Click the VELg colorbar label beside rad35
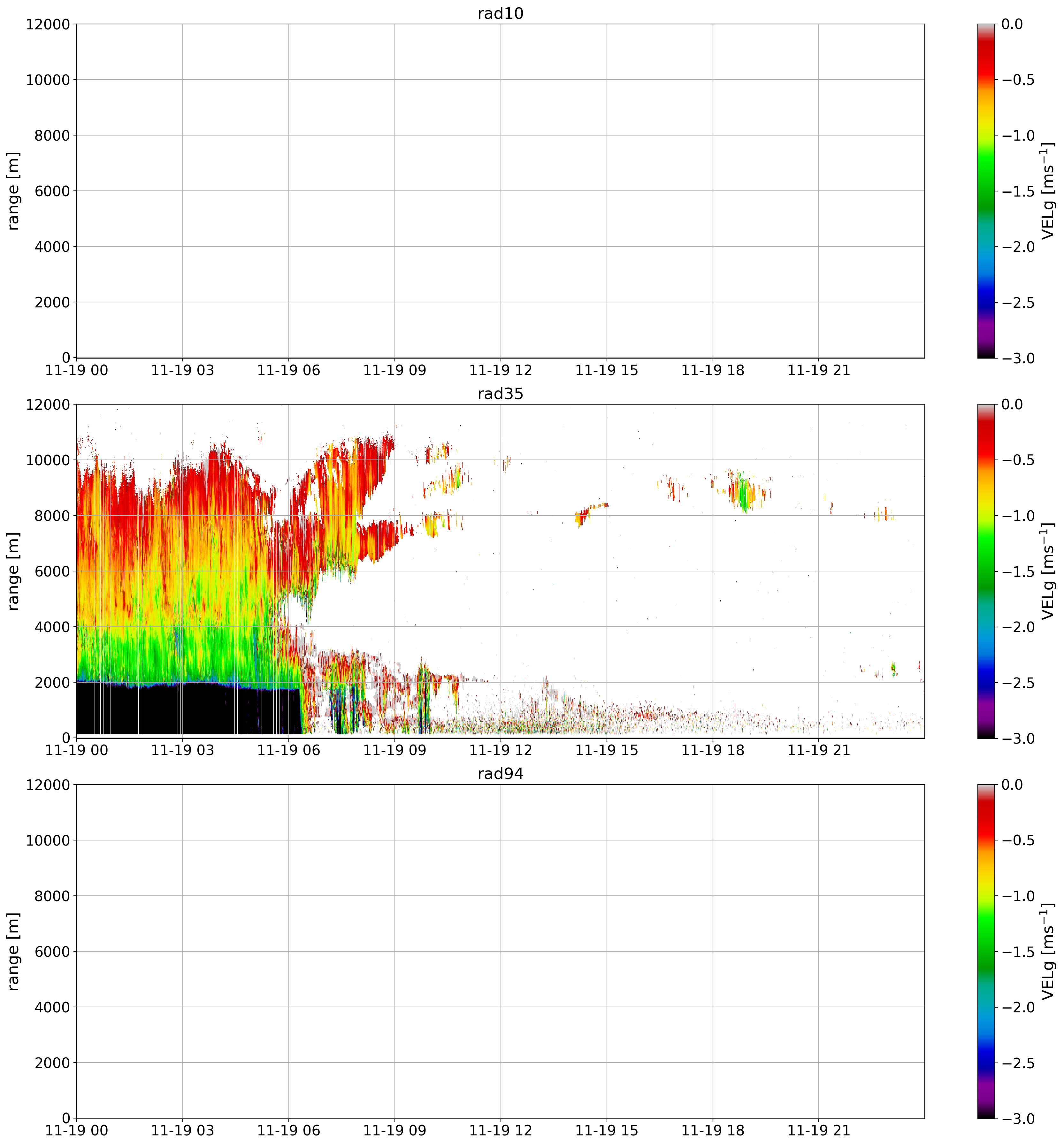The width and height of the screenshot is (1064, 1145). (x=1049, y=571)
